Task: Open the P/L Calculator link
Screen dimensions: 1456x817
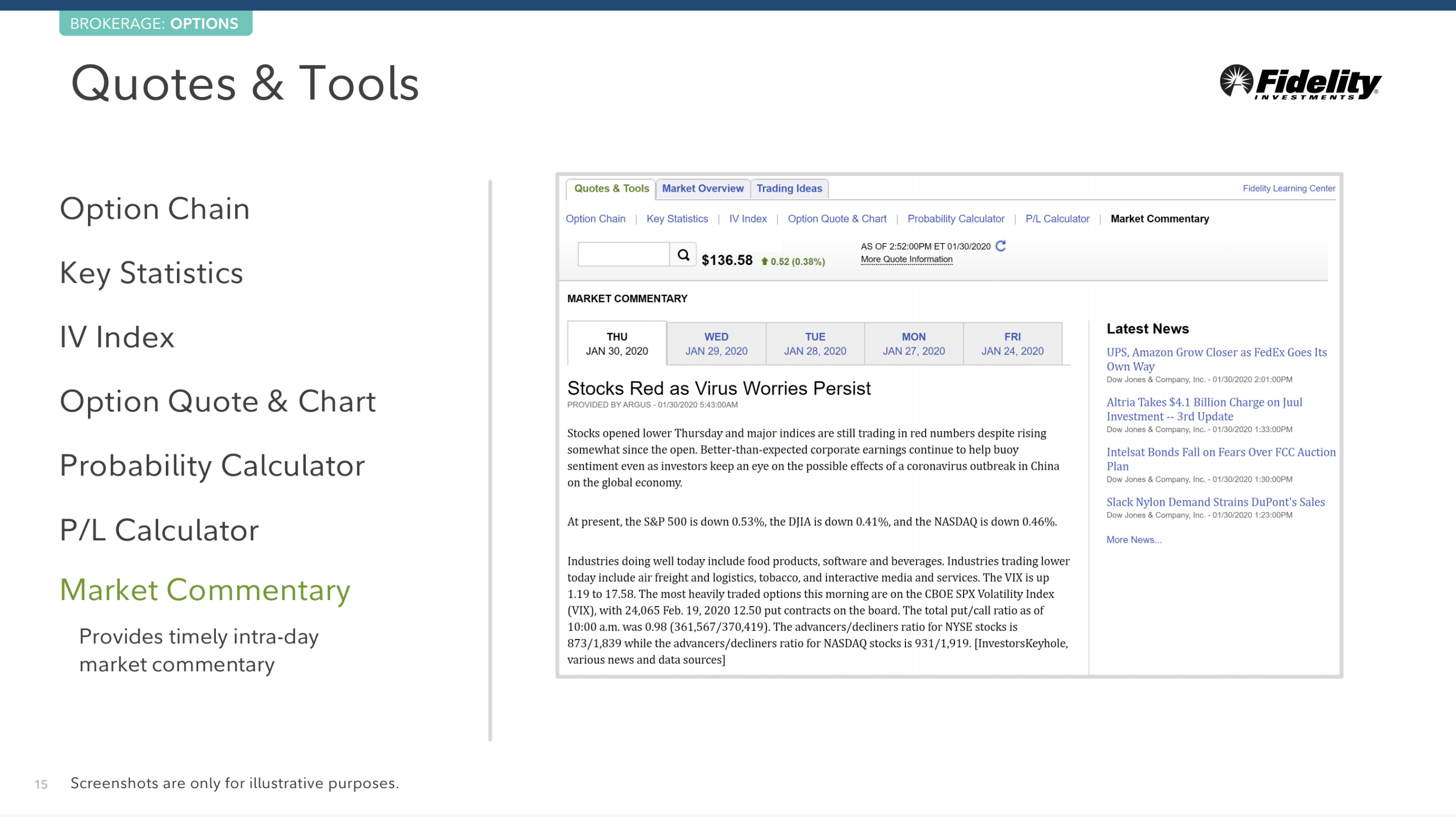Action: 1057,219
